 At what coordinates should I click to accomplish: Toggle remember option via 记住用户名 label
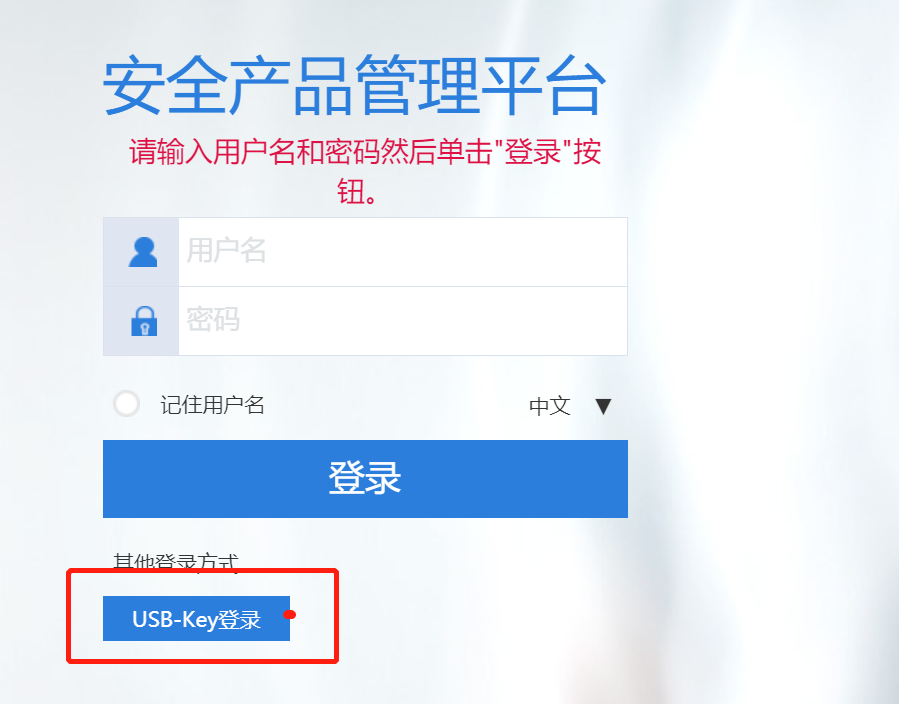[x=212, y=405]
